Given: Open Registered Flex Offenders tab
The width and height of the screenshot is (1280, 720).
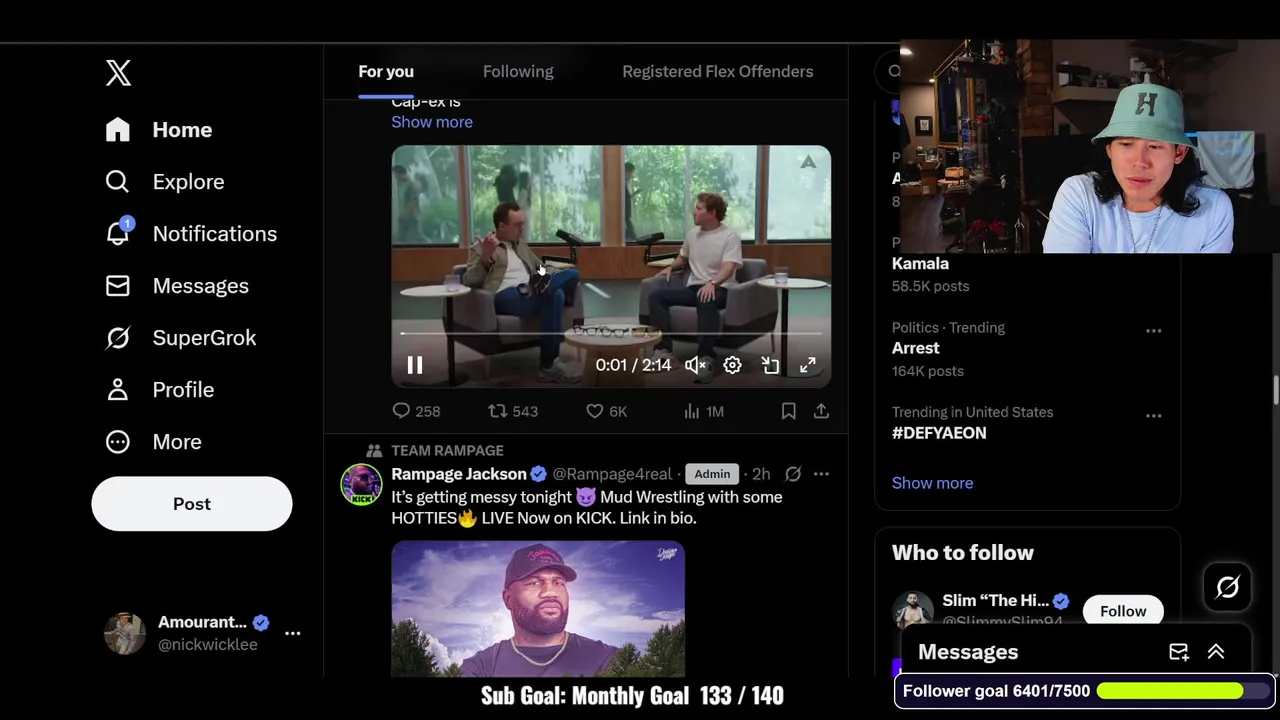Looking at the screenshot, I should click(x=718, y=71).
